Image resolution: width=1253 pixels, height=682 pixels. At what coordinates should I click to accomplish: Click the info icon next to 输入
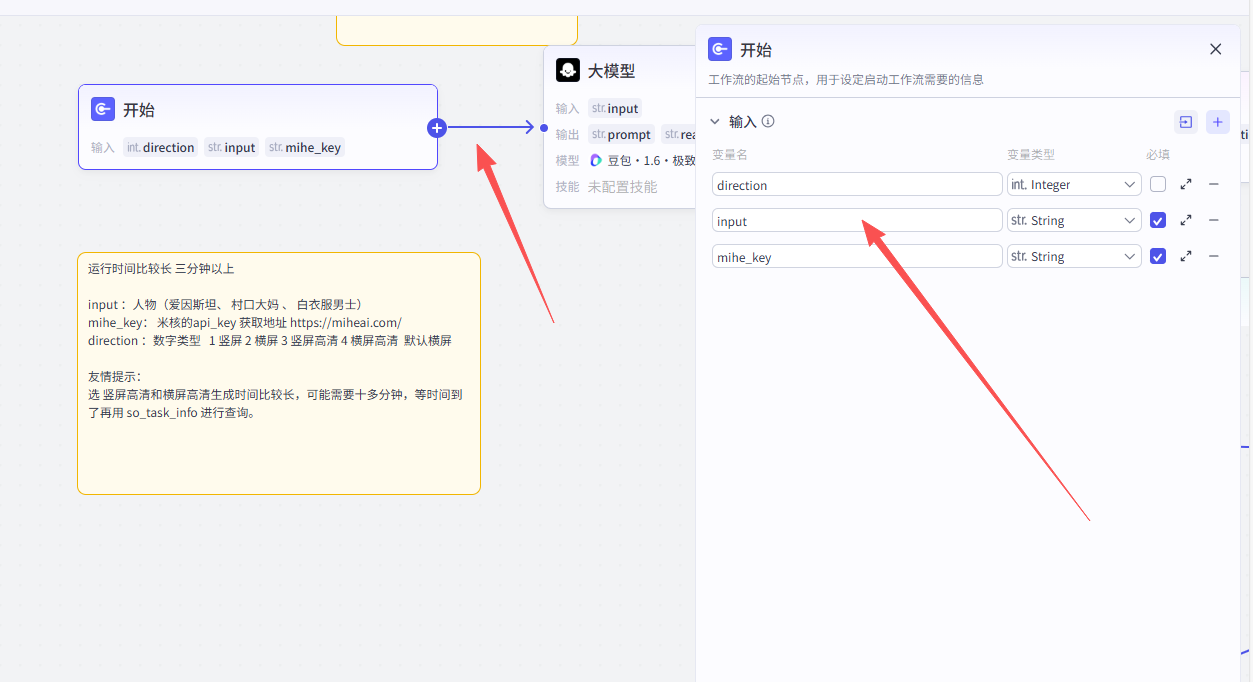point(768,121)
